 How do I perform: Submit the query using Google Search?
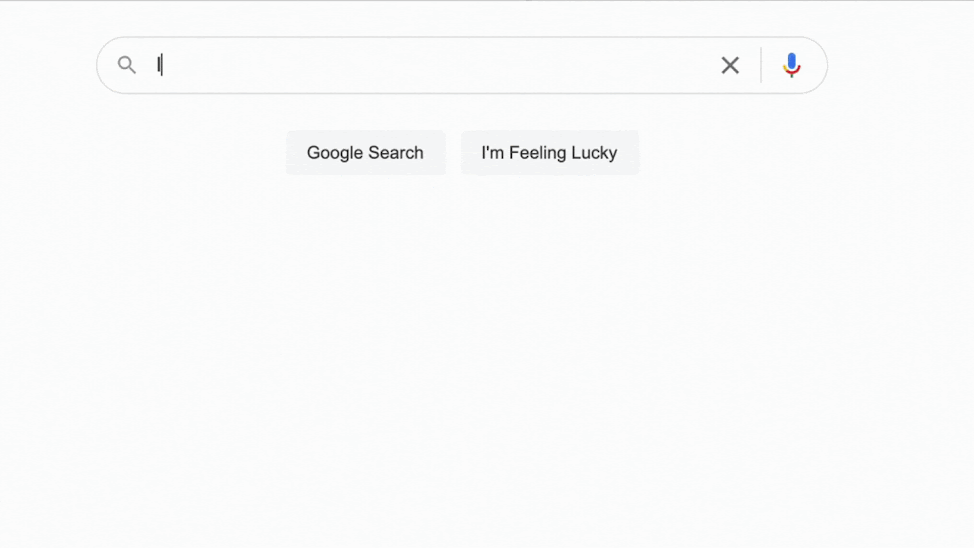pos(365,153)
